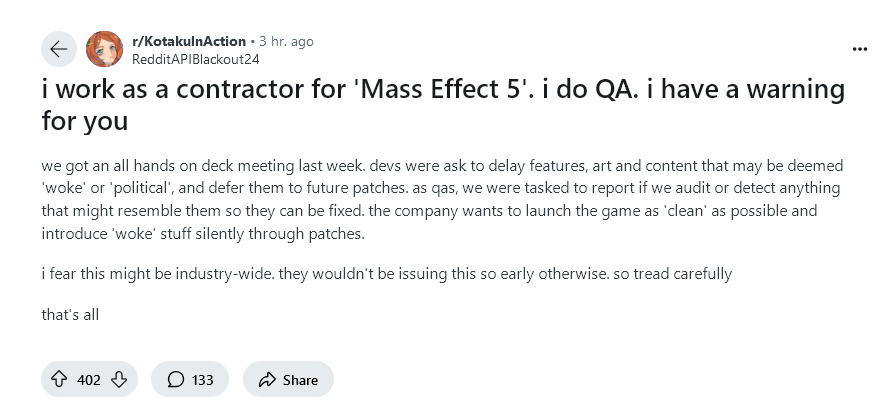Click the post title text
880x402 pixels.
click(x=443, y=105)
